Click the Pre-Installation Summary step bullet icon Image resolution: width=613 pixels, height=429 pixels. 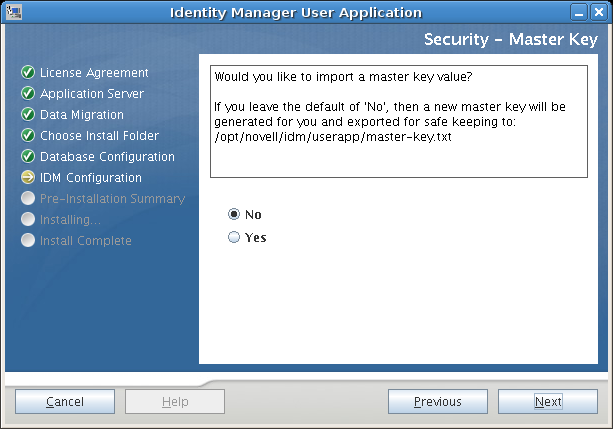28,199
